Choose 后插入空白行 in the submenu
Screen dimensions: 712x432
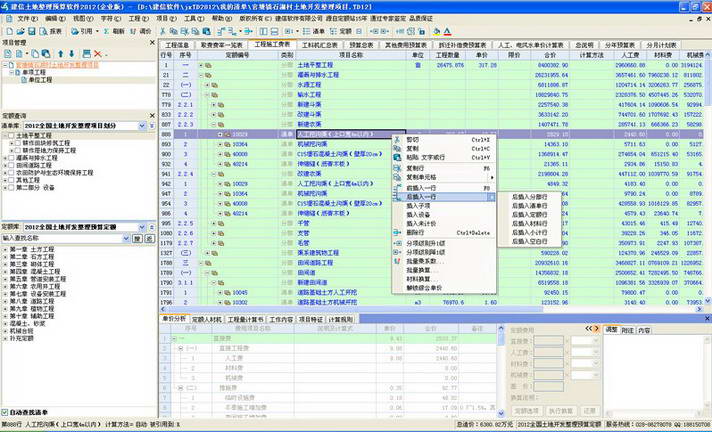[x=529, y=242]
